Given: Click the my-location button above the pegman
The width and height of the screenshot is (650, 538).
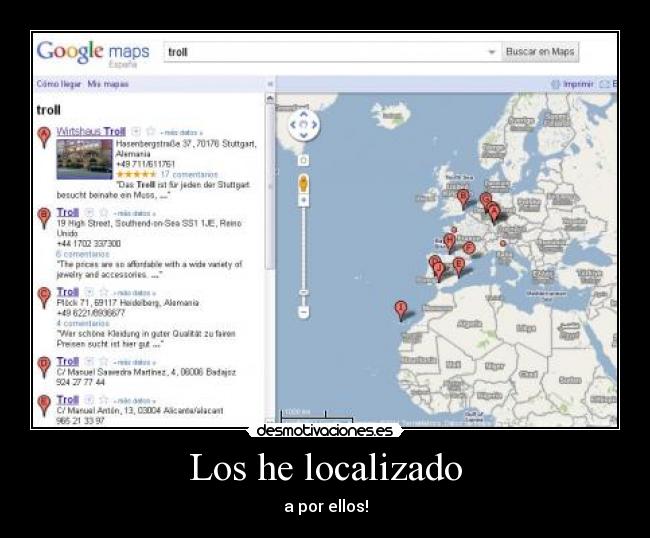Looking at the screenshot, I should click(x=303, y=160).
